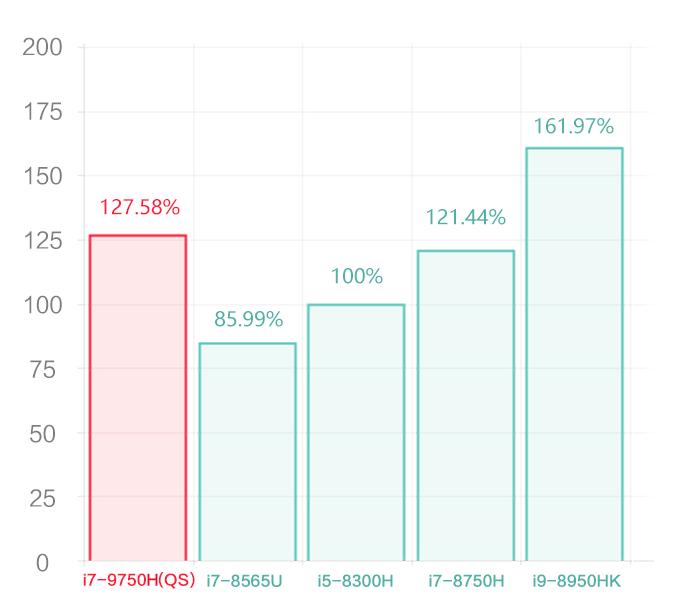This screenshot has width=692, height=612.
Task: Click the i5-8300H bar
Action: 356,432
